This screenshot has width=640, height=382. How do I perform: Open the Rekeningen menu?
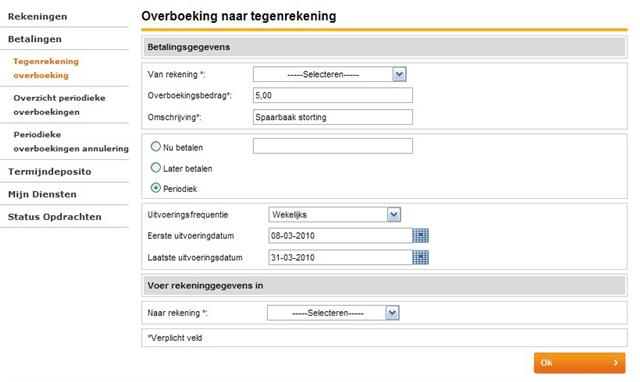click(x=38, y=17)
